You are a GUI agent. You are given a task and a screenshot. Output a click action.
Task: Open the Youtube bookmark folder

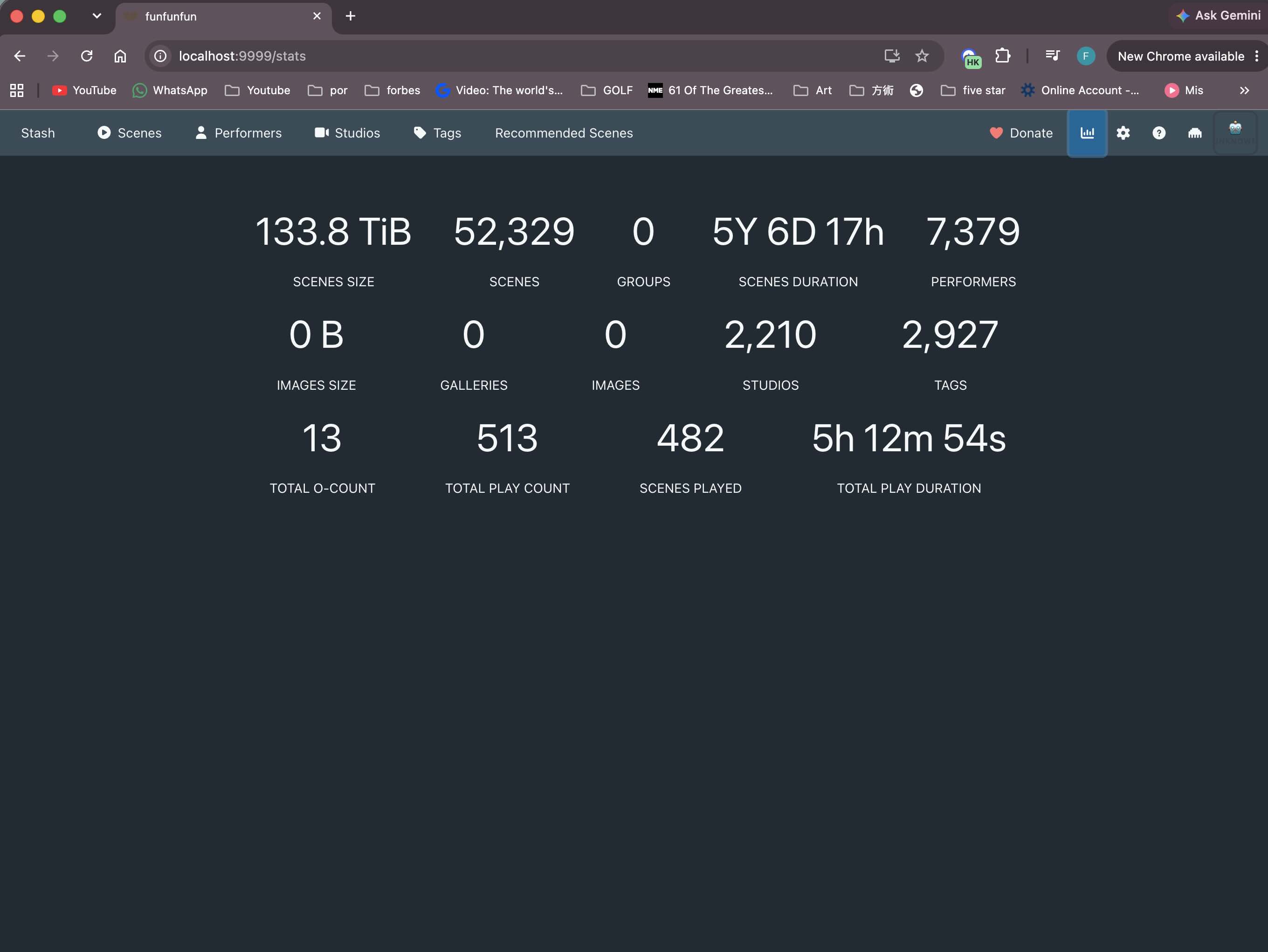pyautogui.click(x=257, y=90)
